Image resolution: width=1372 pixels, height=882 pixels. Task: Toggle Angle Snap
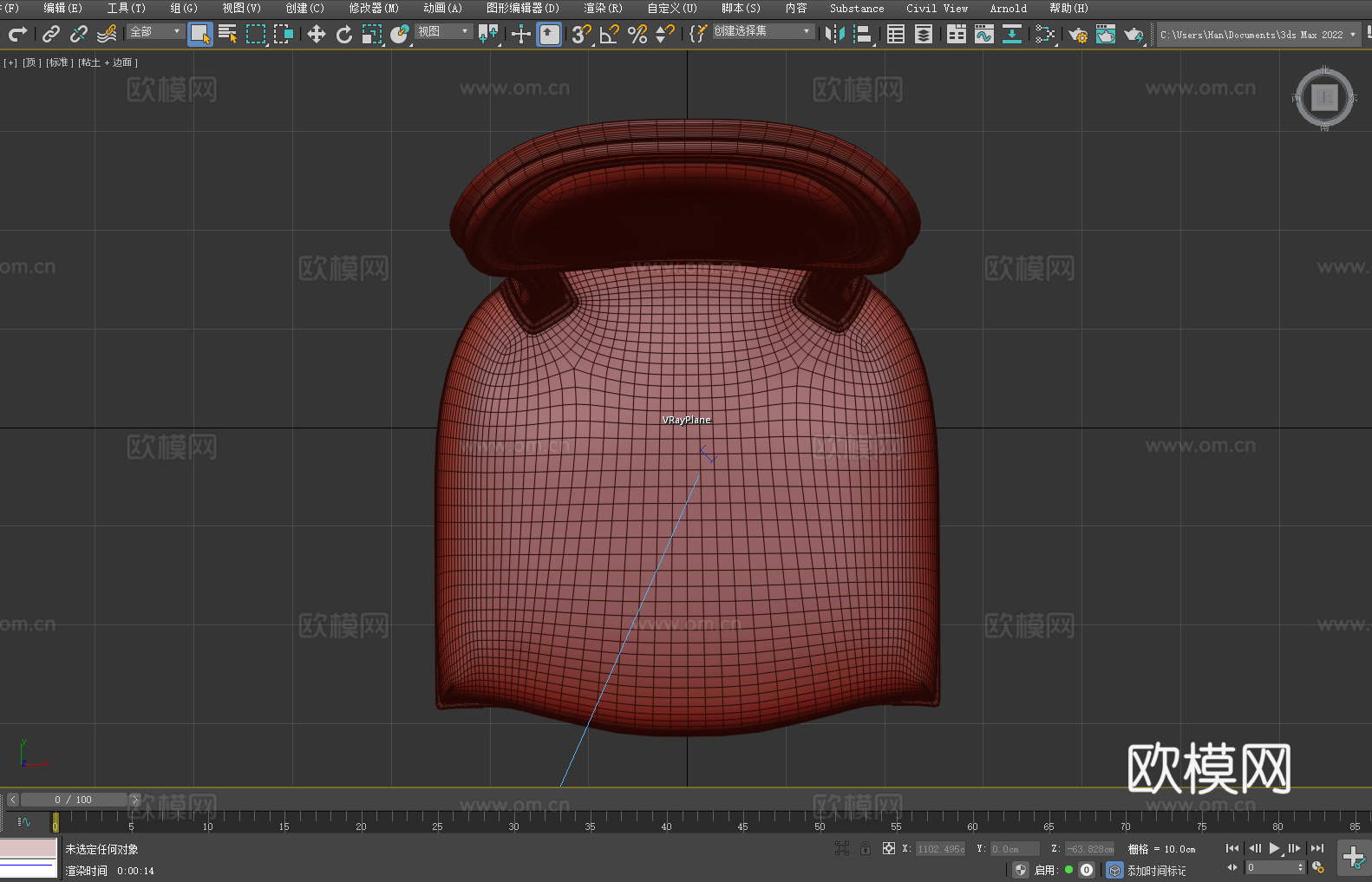pyautogui.click(x=610, y=34)
